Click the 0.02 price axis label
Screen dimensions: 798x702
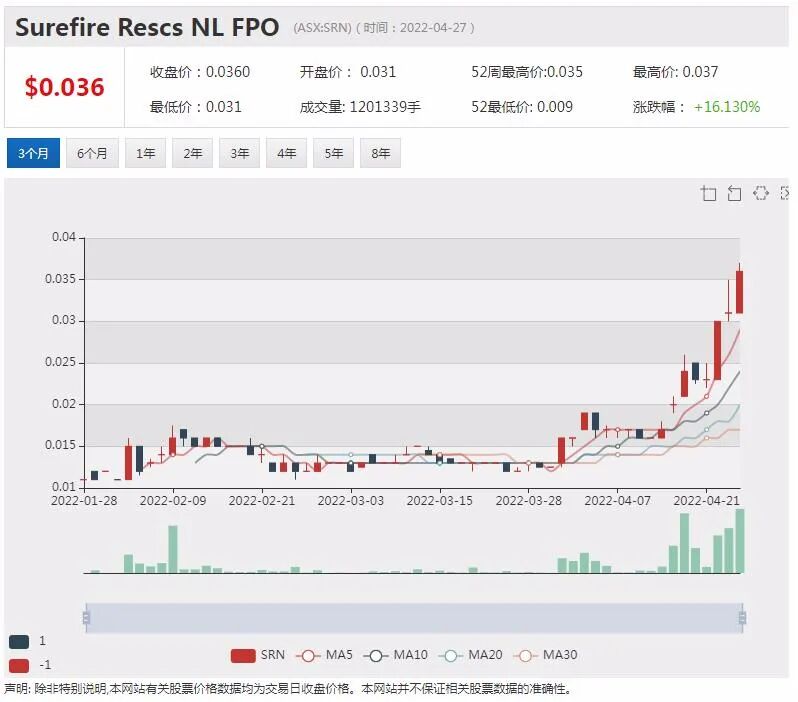tap(64, 404)
